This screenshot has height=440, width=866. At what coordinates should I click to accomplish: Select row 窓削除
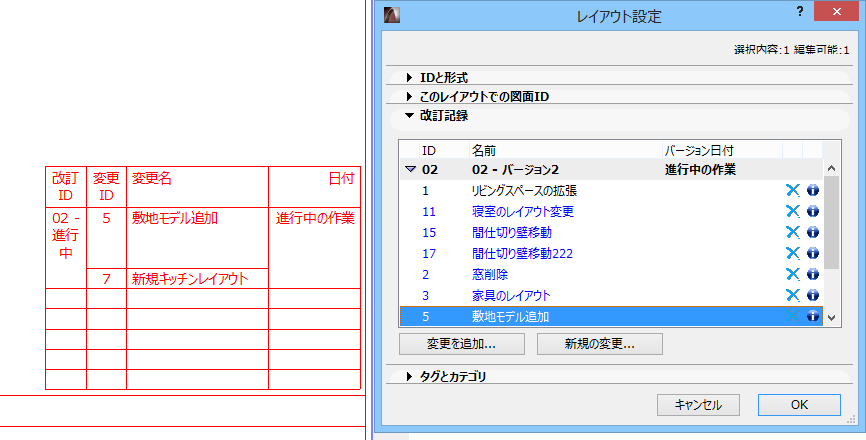611,274
